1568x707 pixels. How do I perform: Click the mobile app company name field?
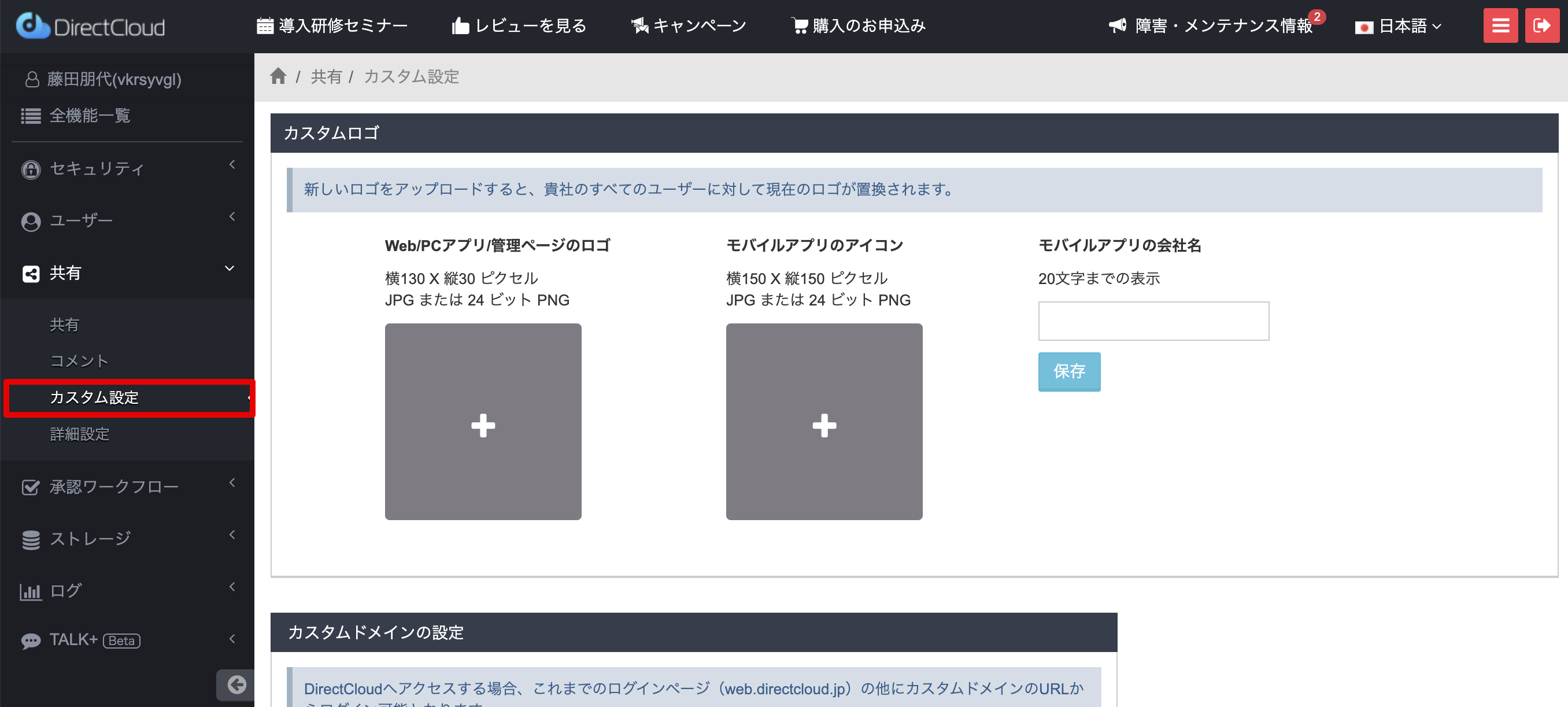point(1153,321)
